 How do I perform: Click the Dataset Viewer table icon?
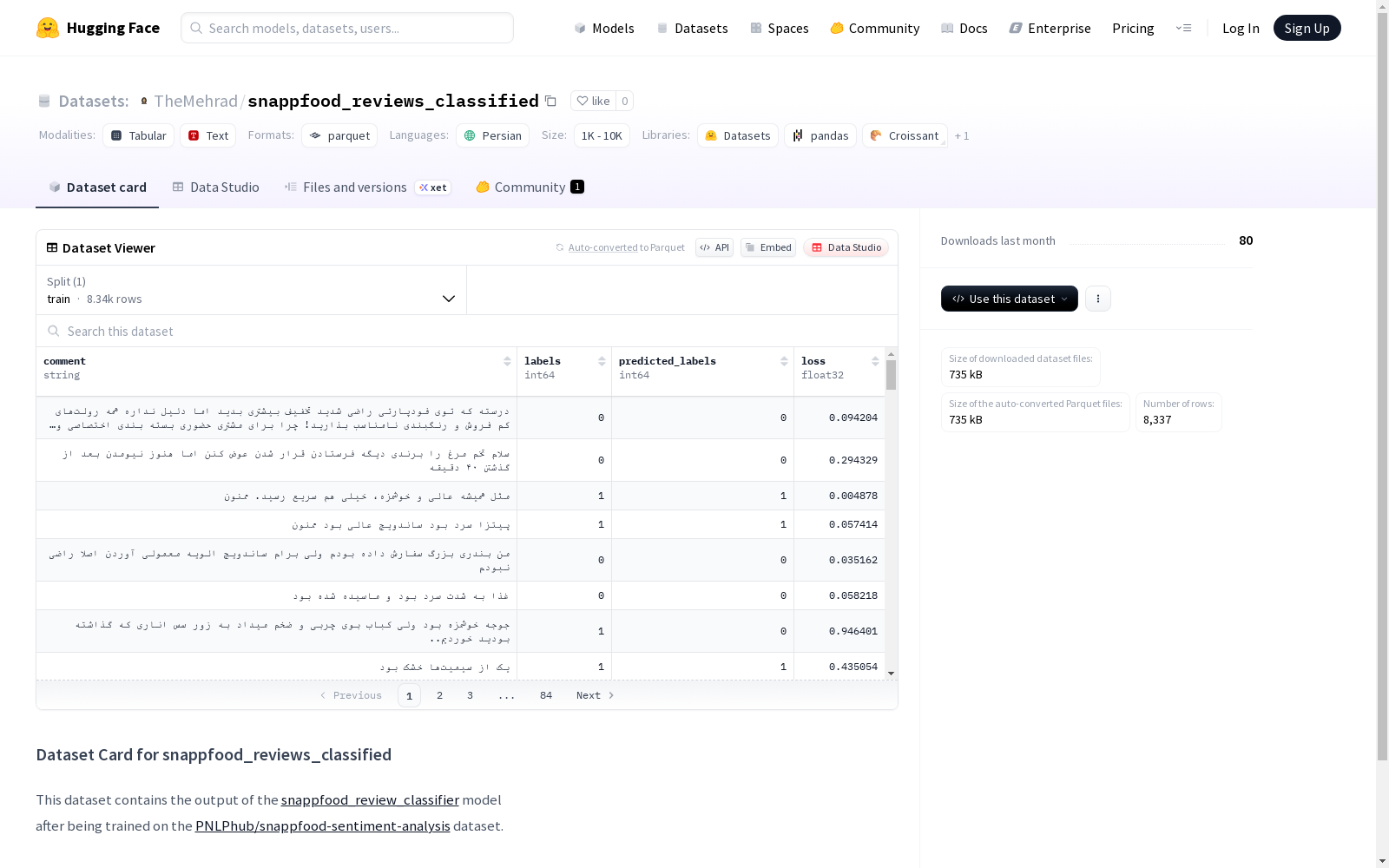click(x=52, y=247)
